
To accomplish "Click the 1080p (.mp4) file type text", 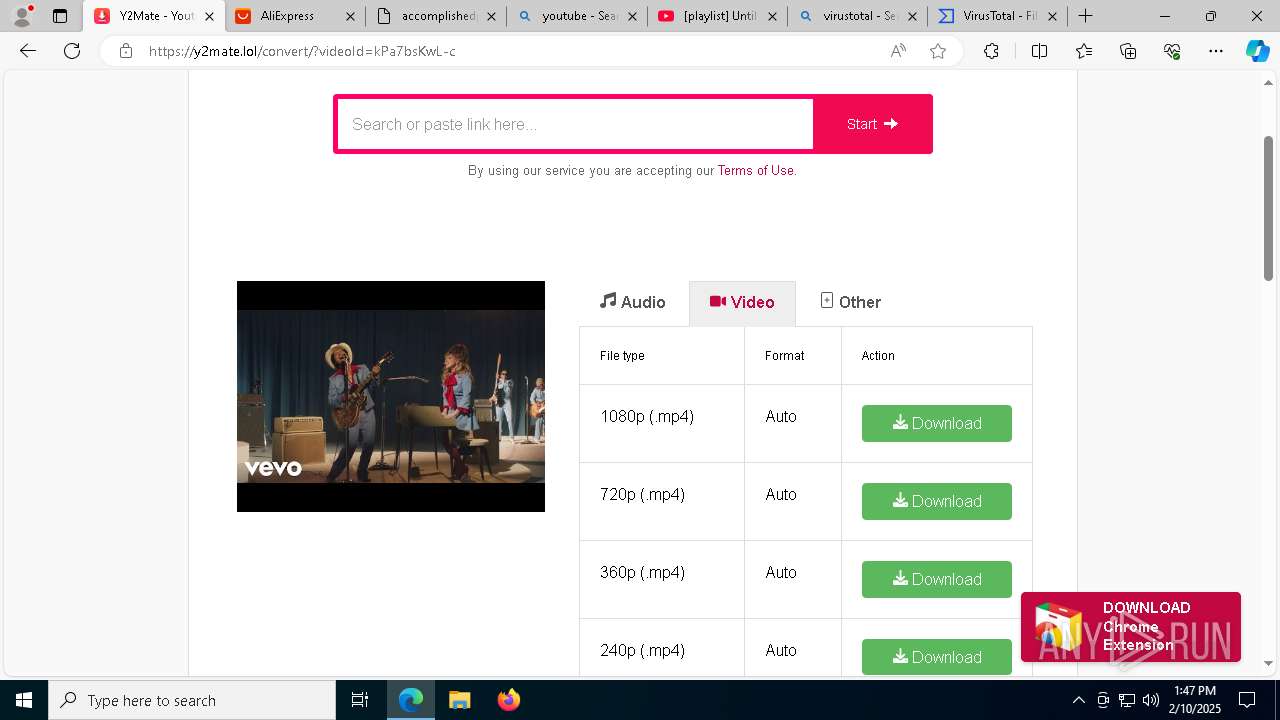I will pyautogui.click(x=647, y=417).
